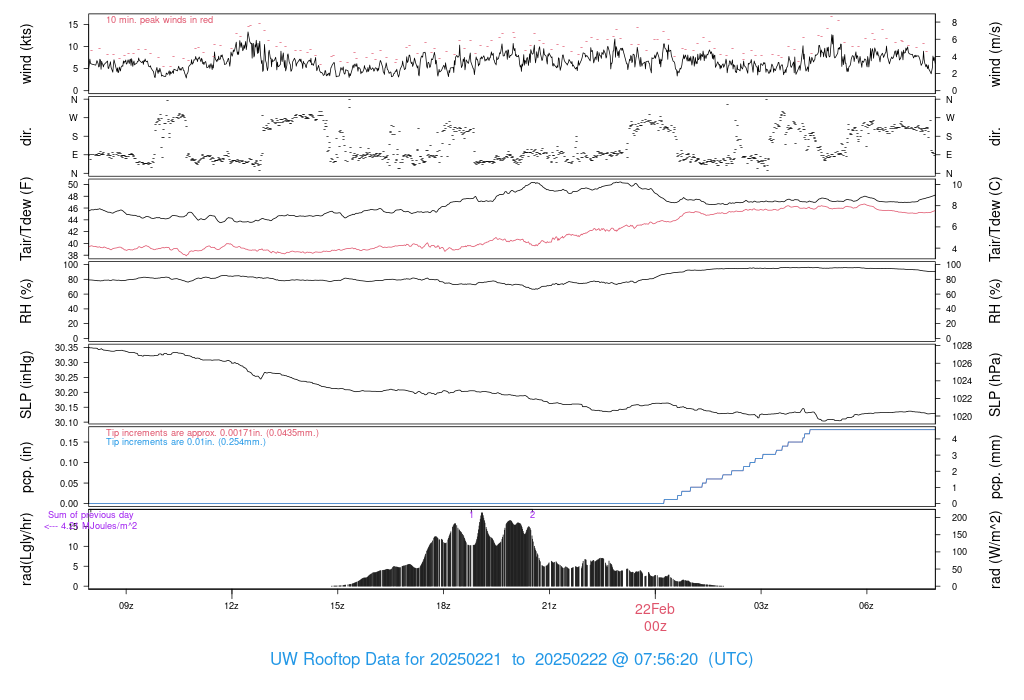Click the 03z time axis label
This screenshot has width=1024, height=700.
(761, 606)
